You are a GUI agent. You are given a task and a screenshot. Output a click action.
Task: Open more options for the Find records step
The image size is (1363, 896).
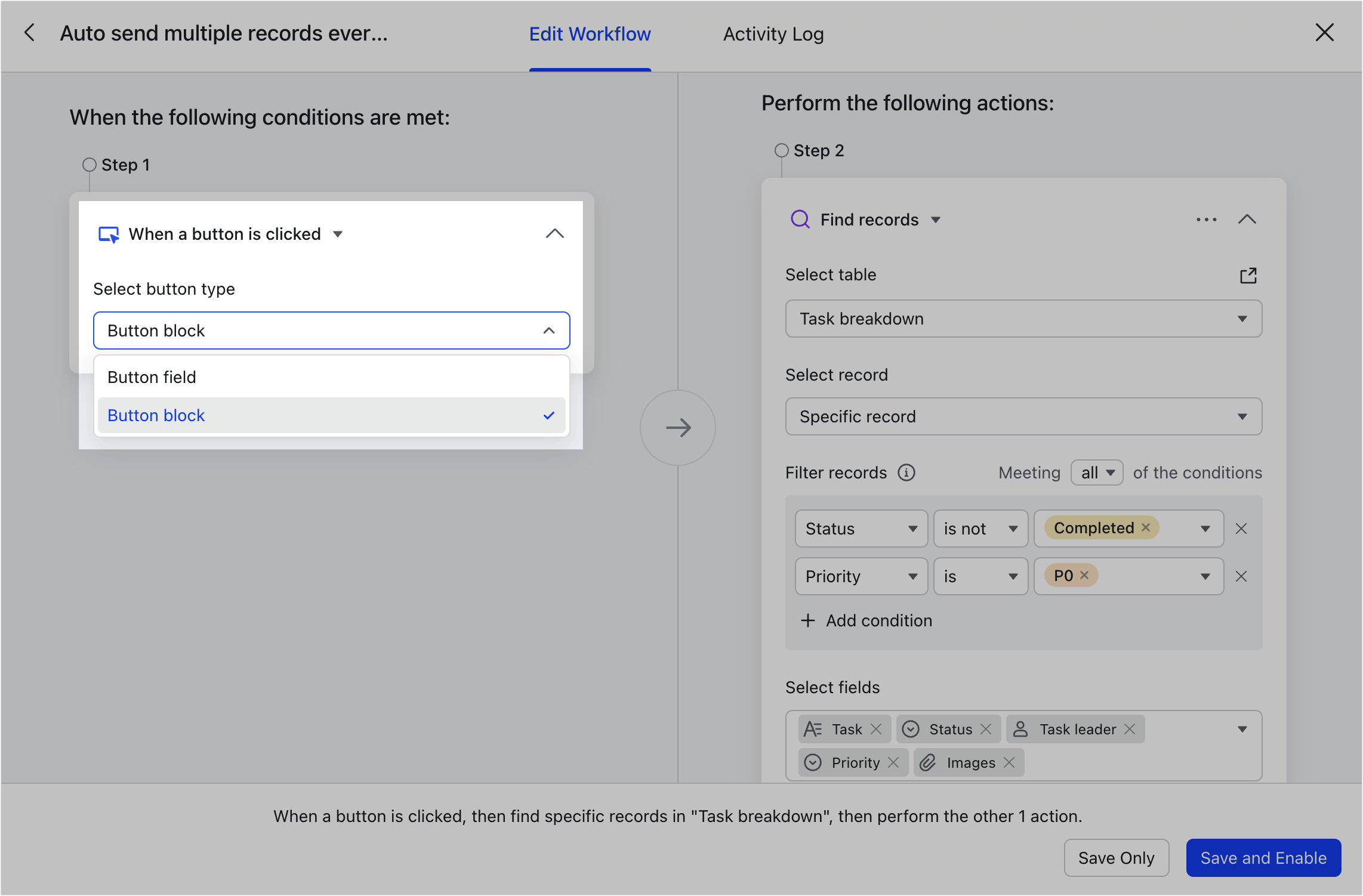(1206, 220)
